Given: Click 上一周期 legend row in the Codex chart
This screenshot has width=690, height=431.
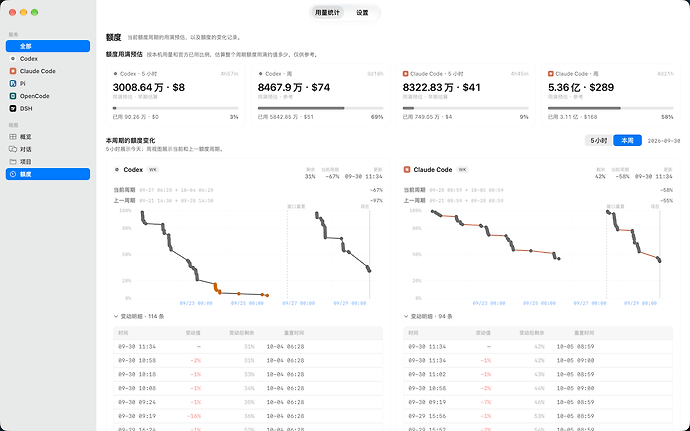Looking at the screenshot, I should 248,200.
